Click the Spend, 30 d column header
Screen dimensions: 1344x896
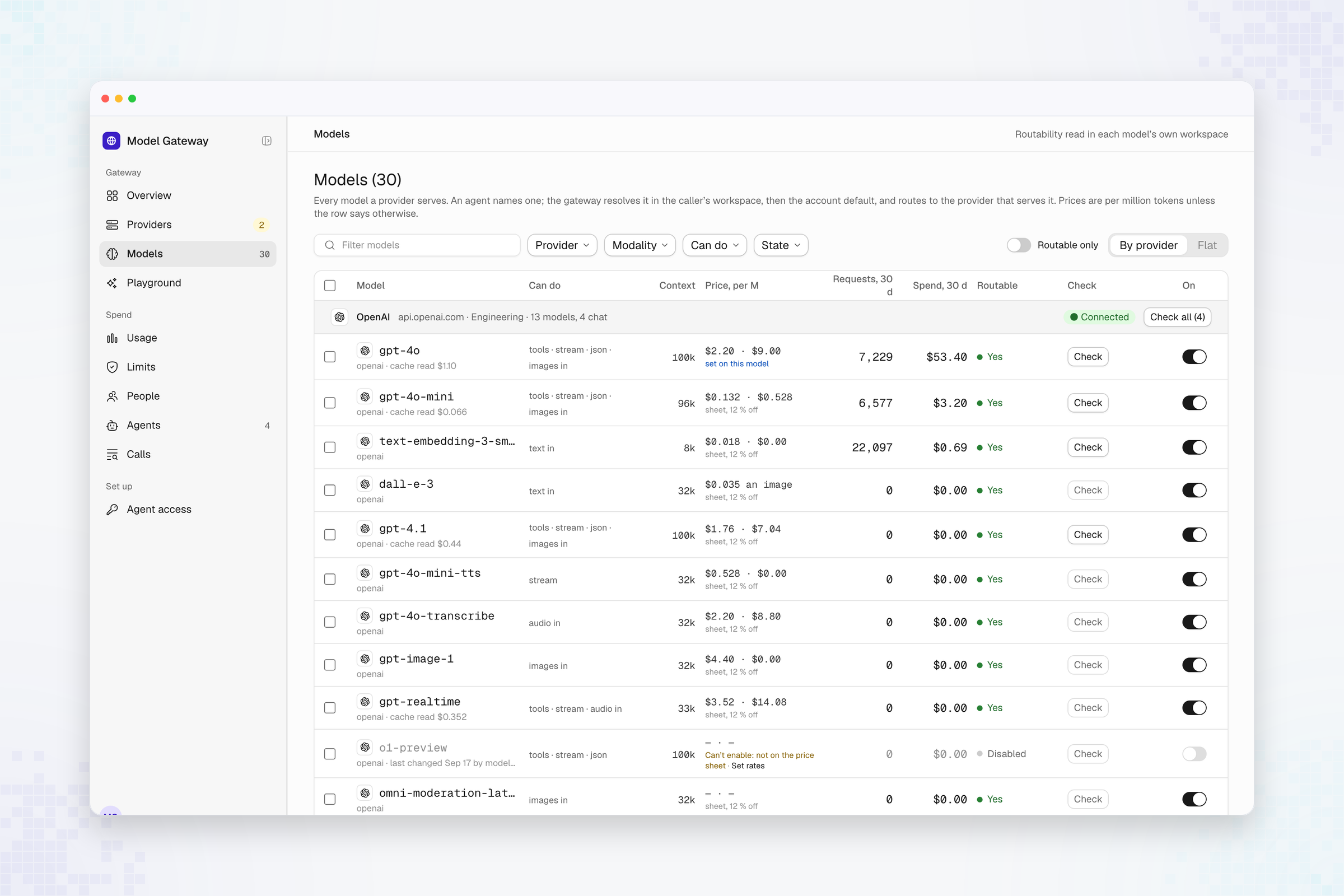click(x=940, y=286)
